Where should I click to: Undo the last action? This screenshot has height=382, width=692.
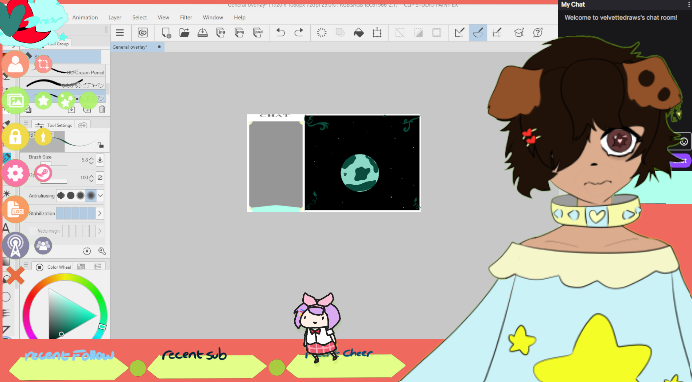pyautogui.click(x=280, y=33)
